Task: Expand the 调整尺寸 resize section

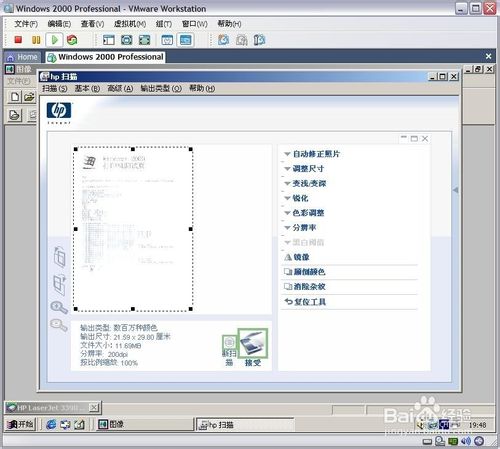Action: (x=304, y=169)
